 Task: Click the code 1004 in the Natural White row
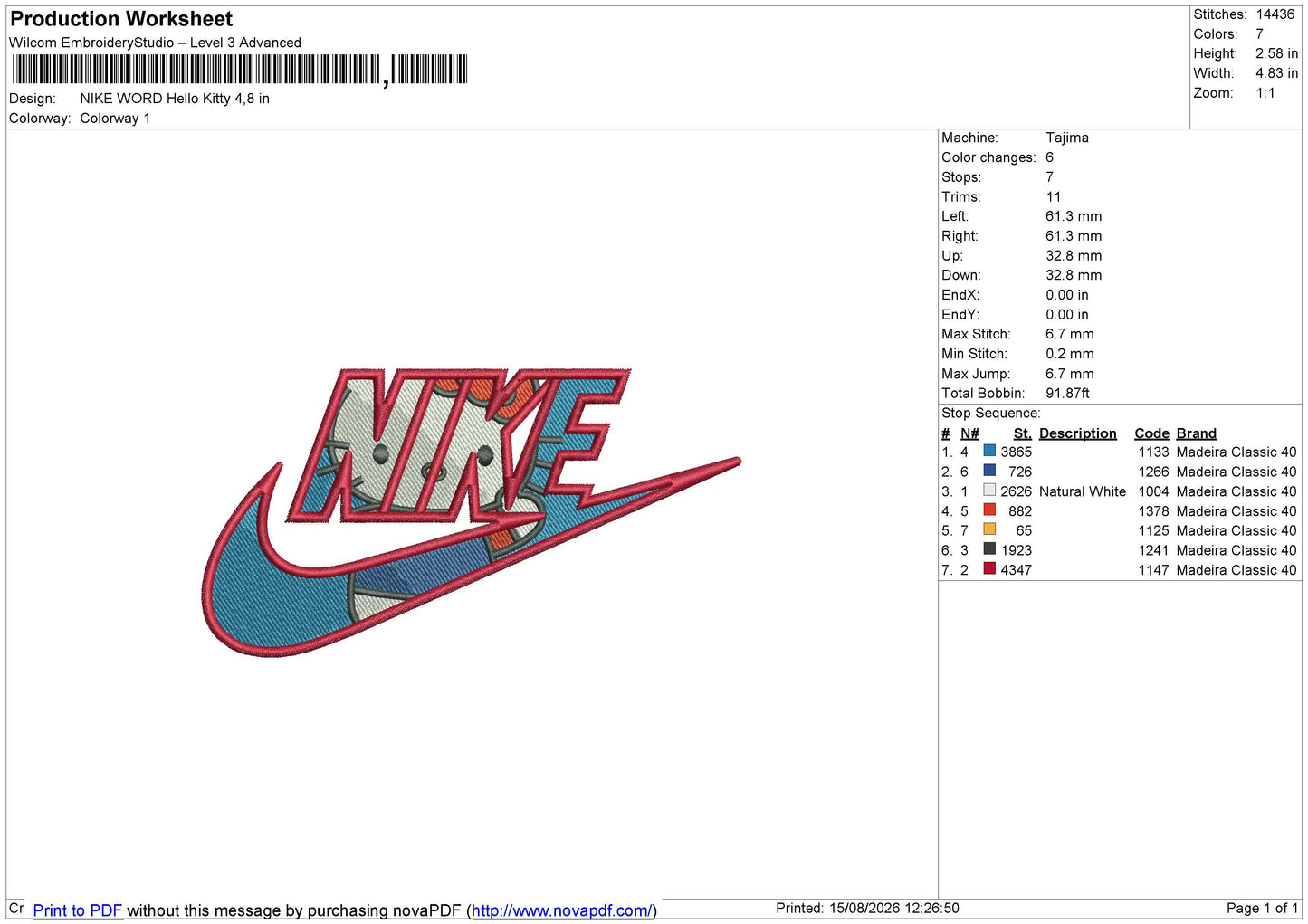coord(1153,491)
